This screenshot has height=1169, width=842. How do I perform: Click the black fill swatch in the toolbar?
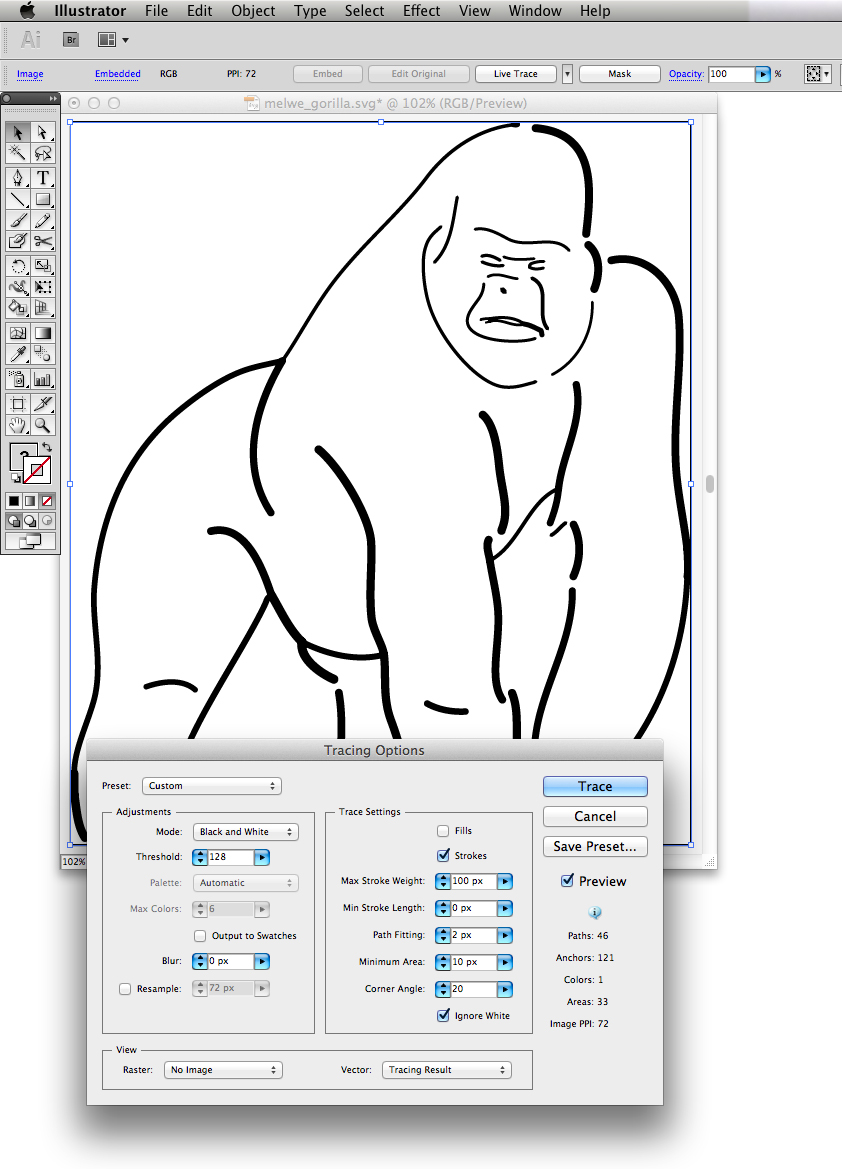click(14, 501)
